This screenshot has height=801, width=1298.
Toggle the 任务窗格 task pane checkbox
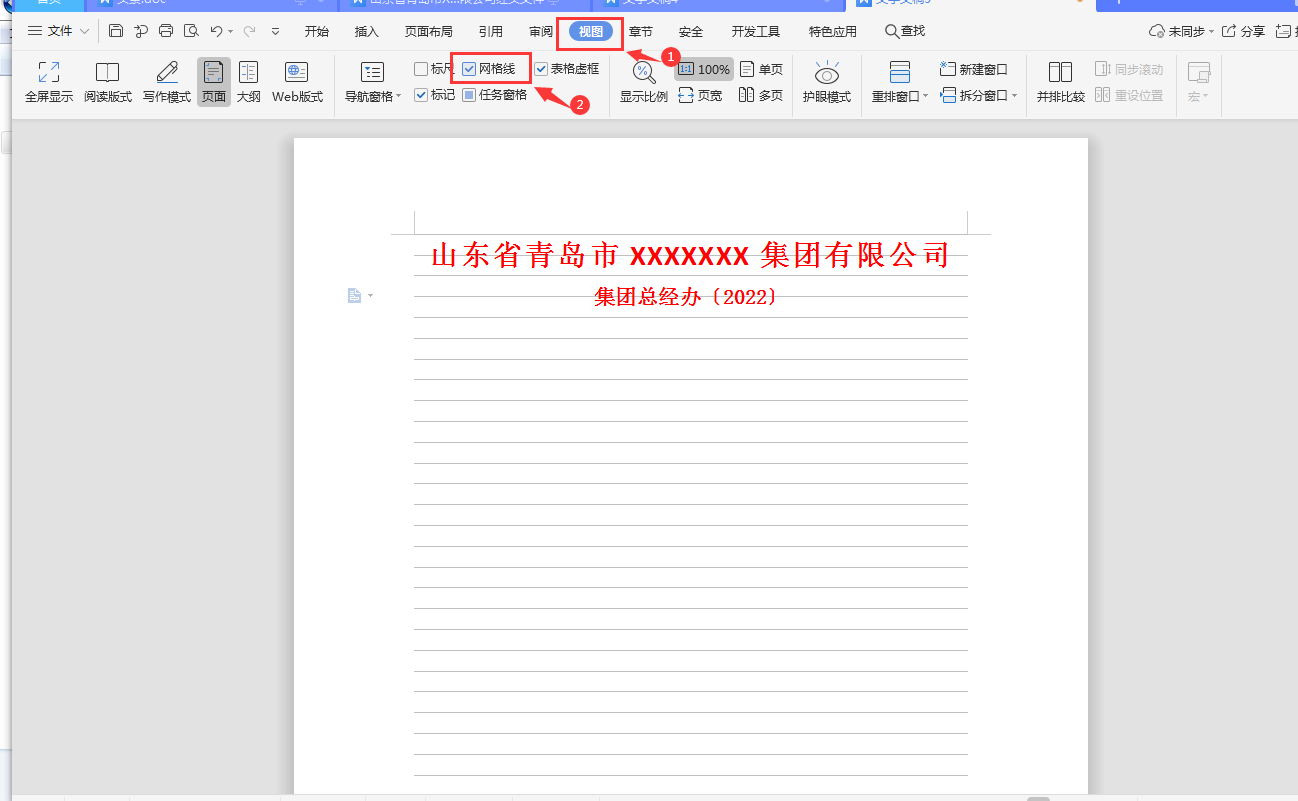pos(469,95)
